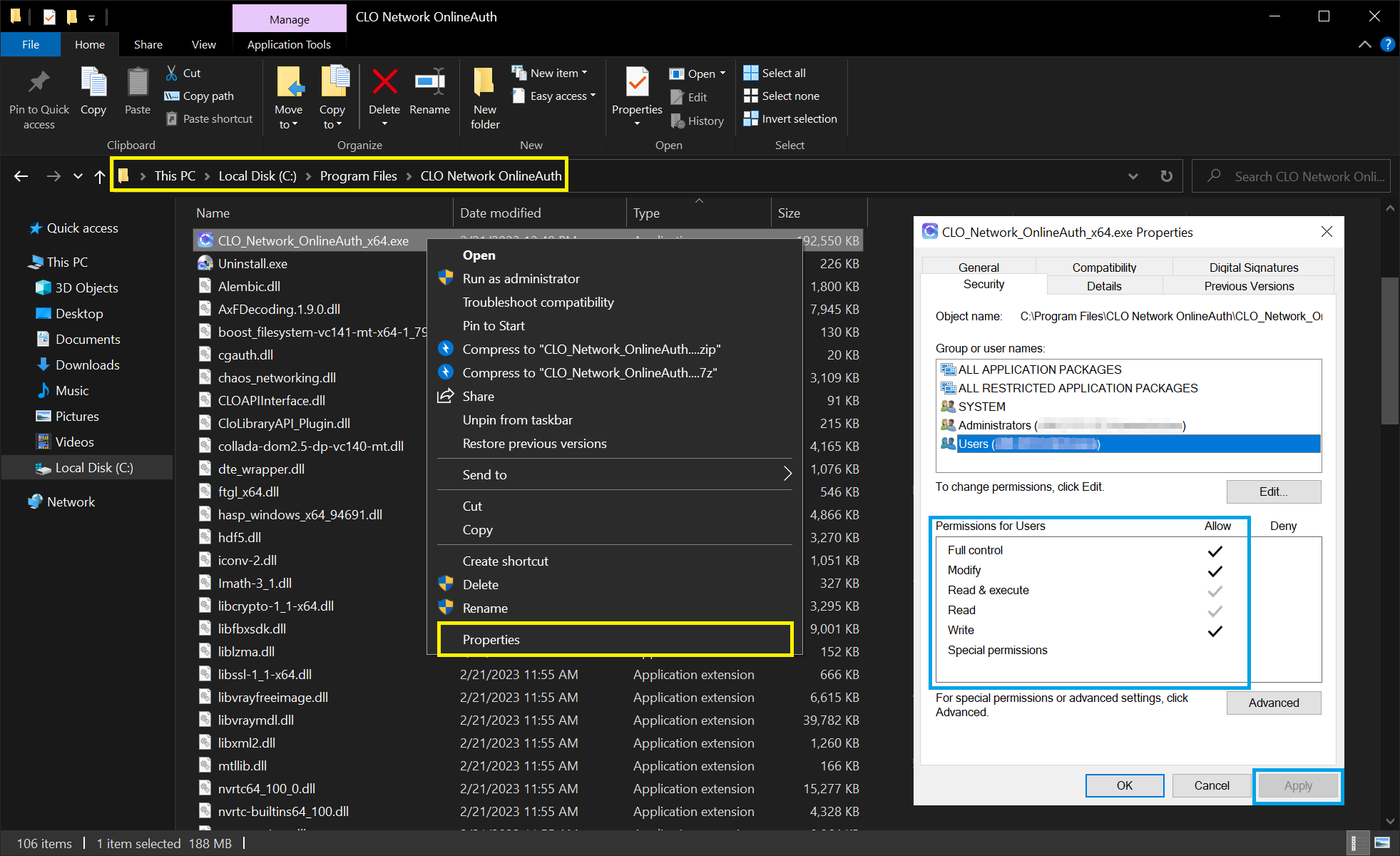The height and width of the screenshot is (856, 1400).
Task: Click the History icon in ribbon
Action: (678, 121)
